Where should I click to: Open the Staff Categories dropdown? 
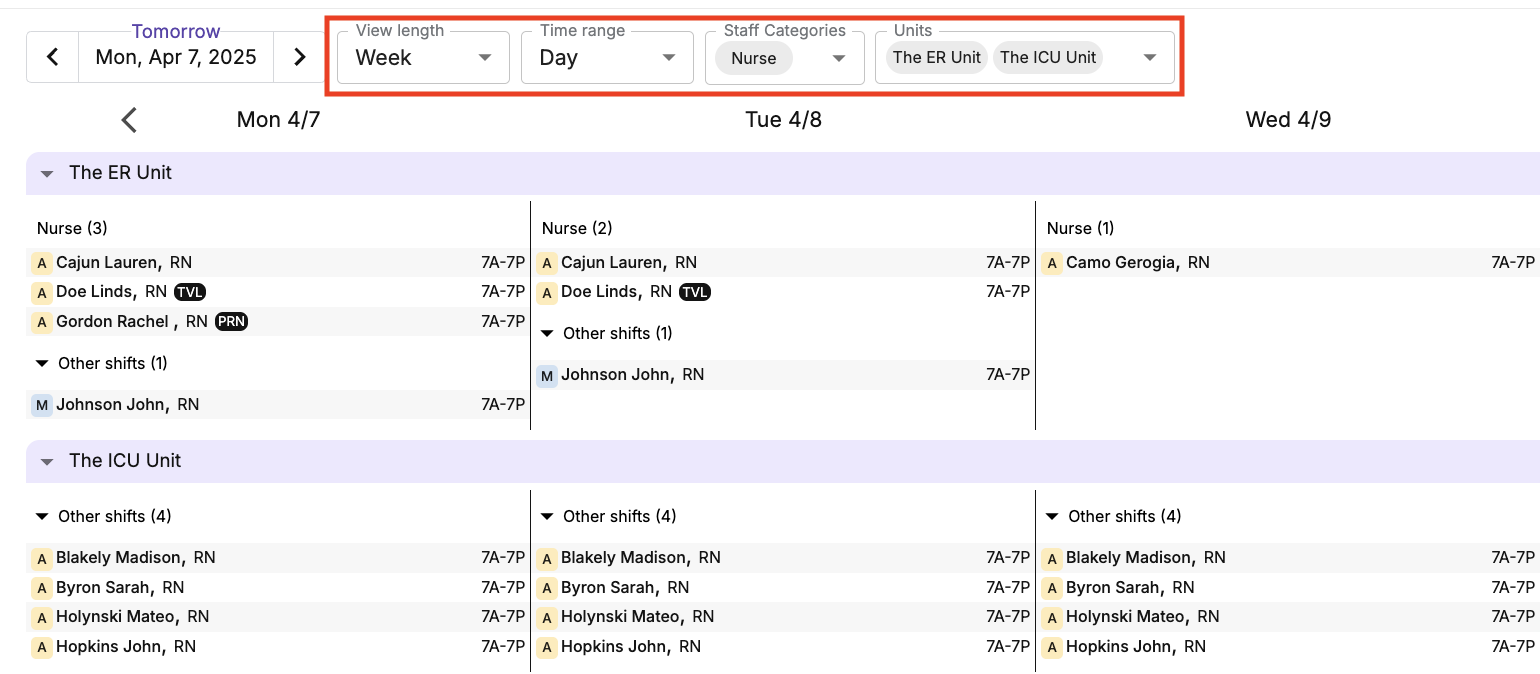tap(839, 58)
